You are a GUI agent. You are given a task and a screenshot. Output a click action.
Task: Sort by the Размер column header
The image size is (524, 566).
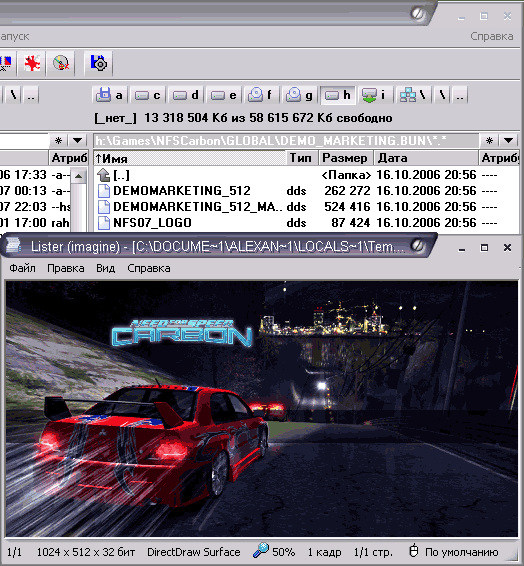point(345,158)
